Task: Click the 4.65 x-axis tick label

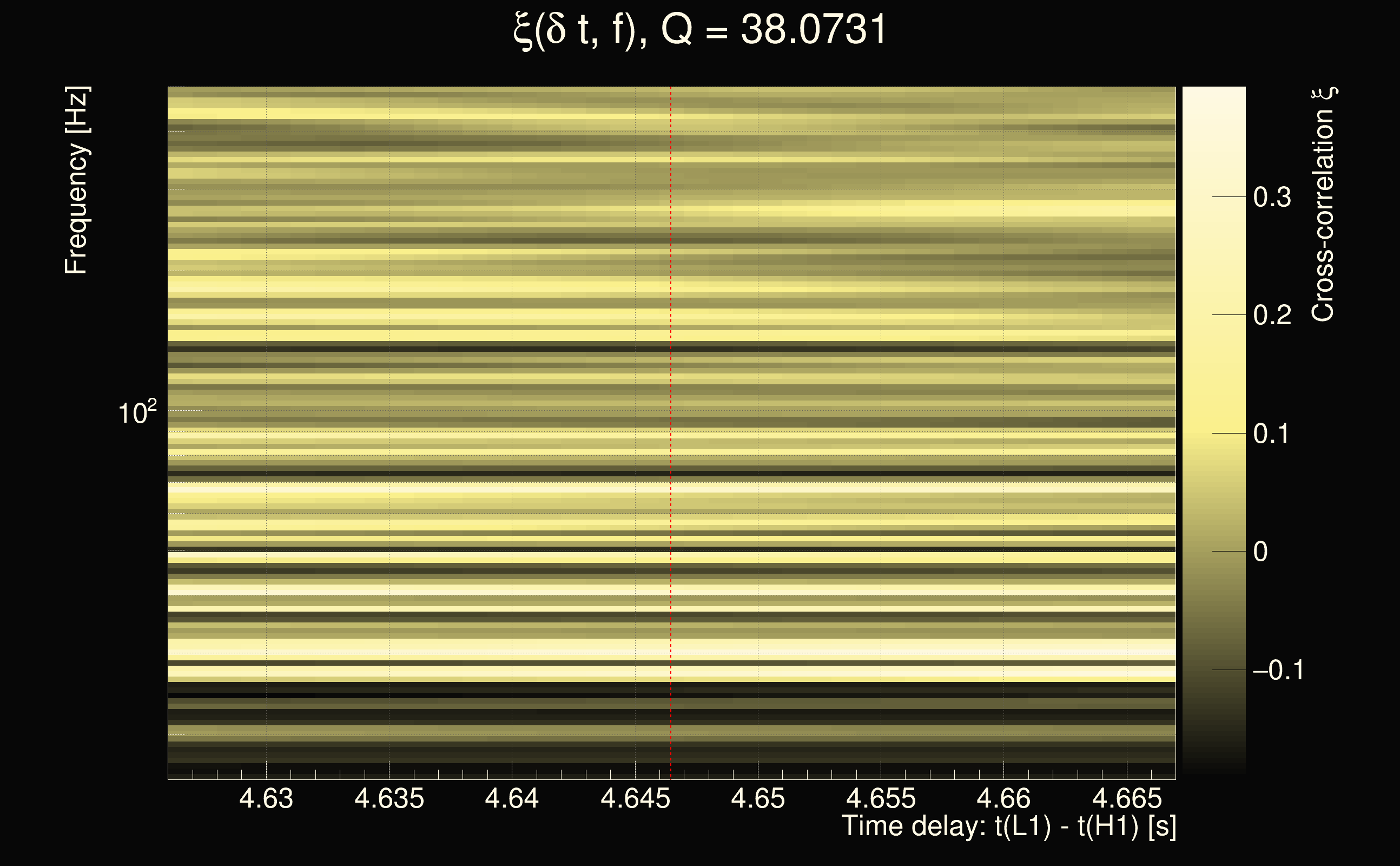Action: 758,798
